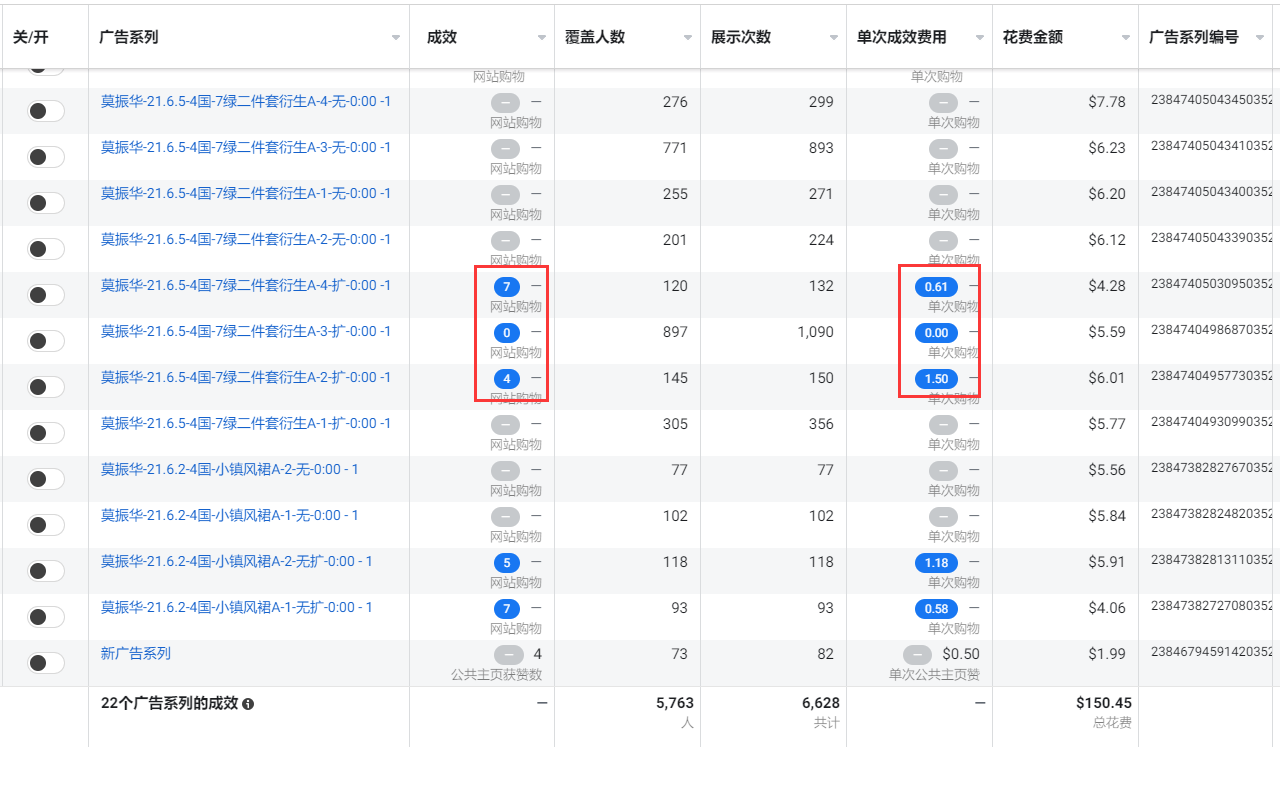The width and height of the screenshot is (1280, 800).
Task: Open campaign link 小镇风裙A-1-无扩-0:00 - 1
Action: [237, 607]
